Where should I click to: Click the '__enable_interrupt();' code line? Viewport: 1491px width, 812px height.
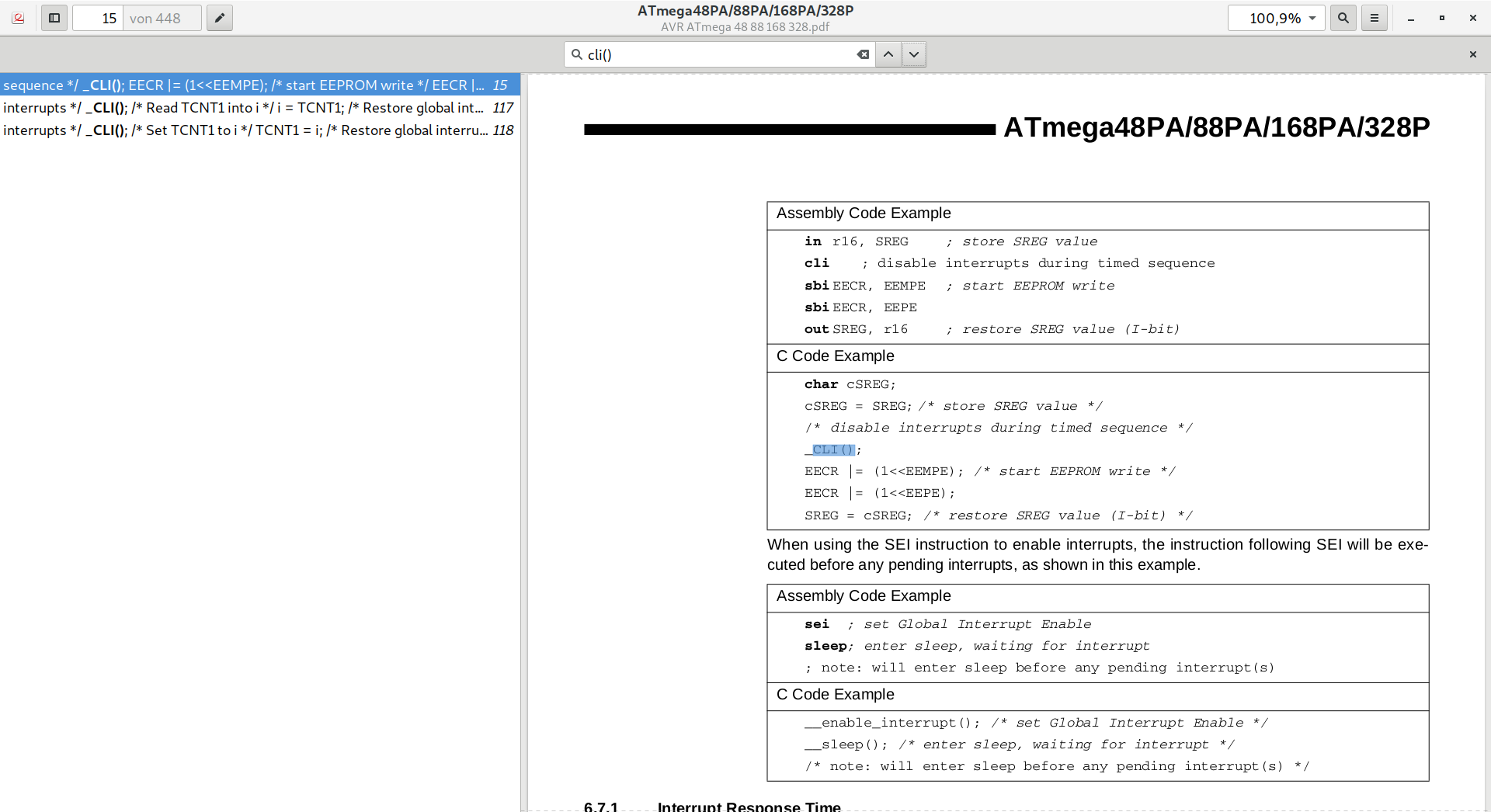click(x=1036, y=723)
